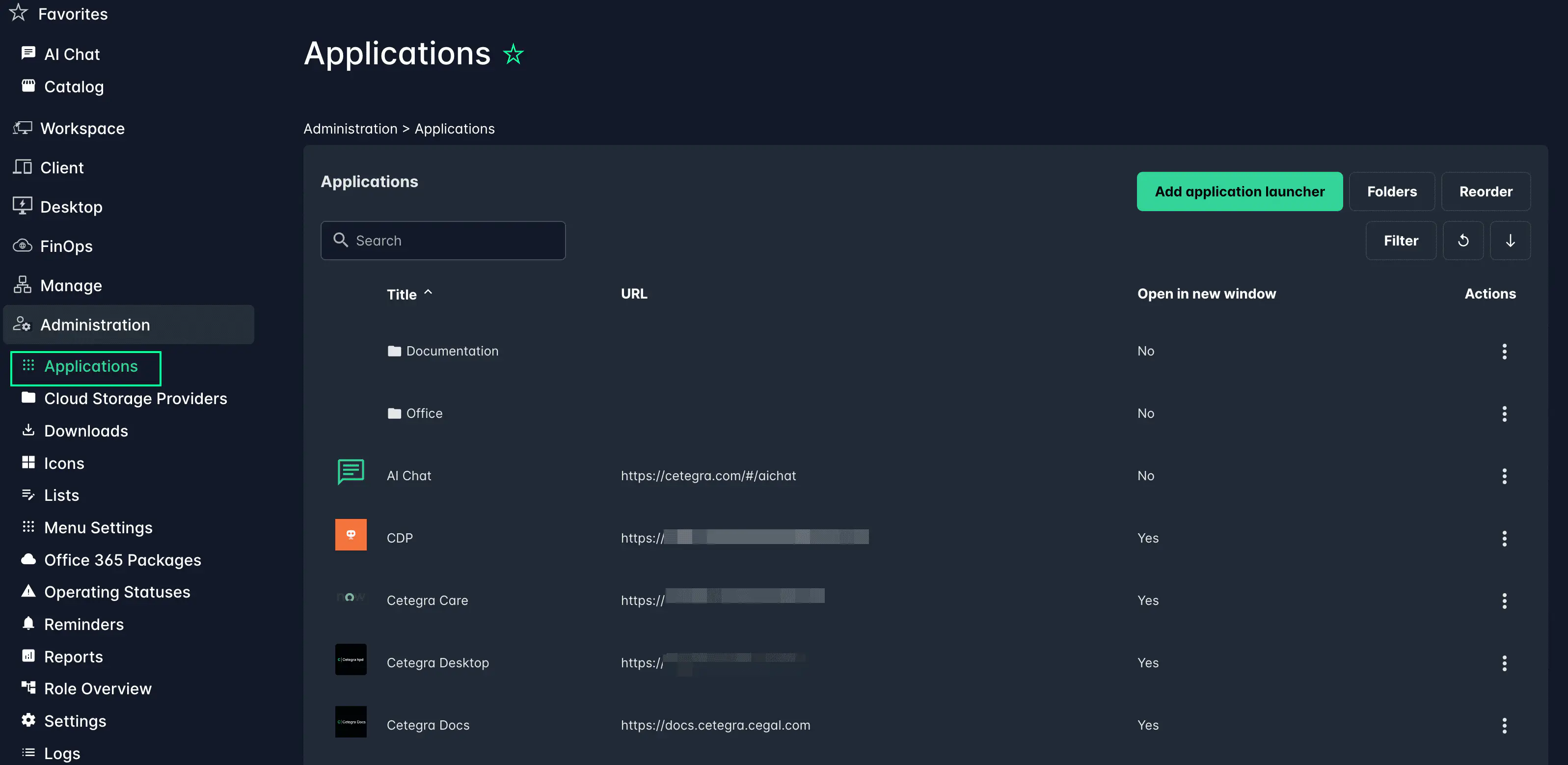Click the orange CDP application icon
Viewport: 1568px width, 765px height.
pos(351,534)
